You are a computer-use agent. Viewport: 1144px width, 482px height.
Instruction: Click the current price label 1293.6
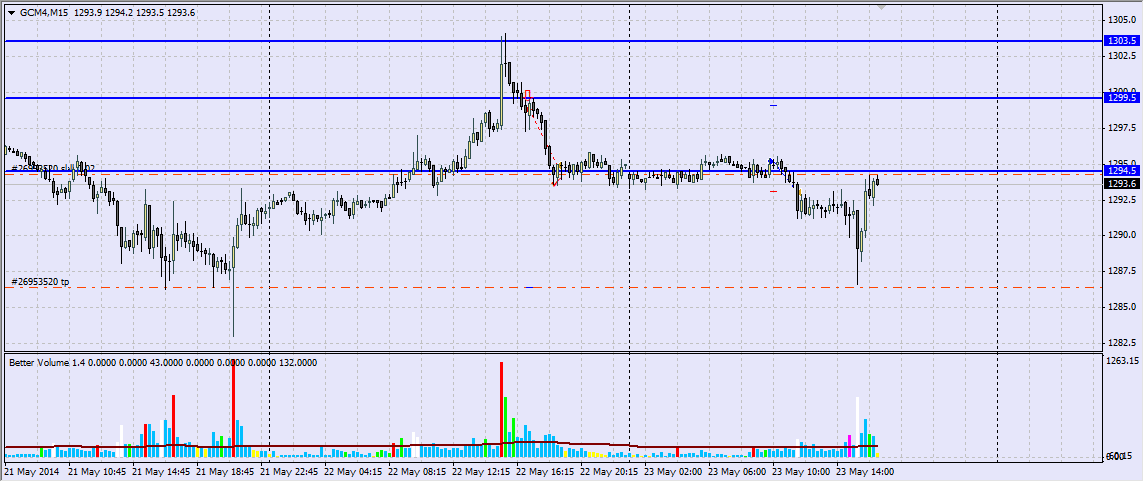(x=1122, y=184)
